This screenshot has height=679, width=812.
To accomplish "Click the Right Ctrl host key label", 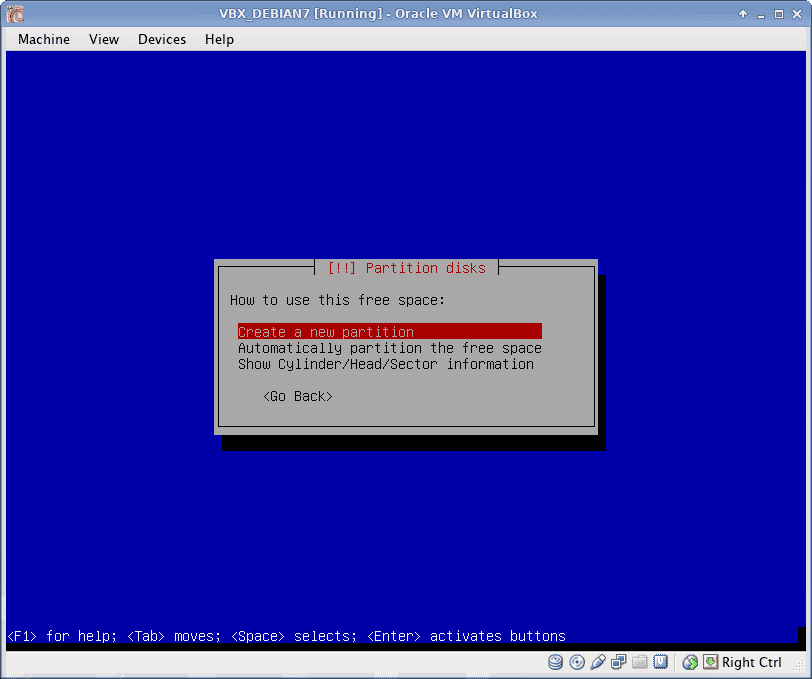I will pyautogui.click(x=752, y=662).
